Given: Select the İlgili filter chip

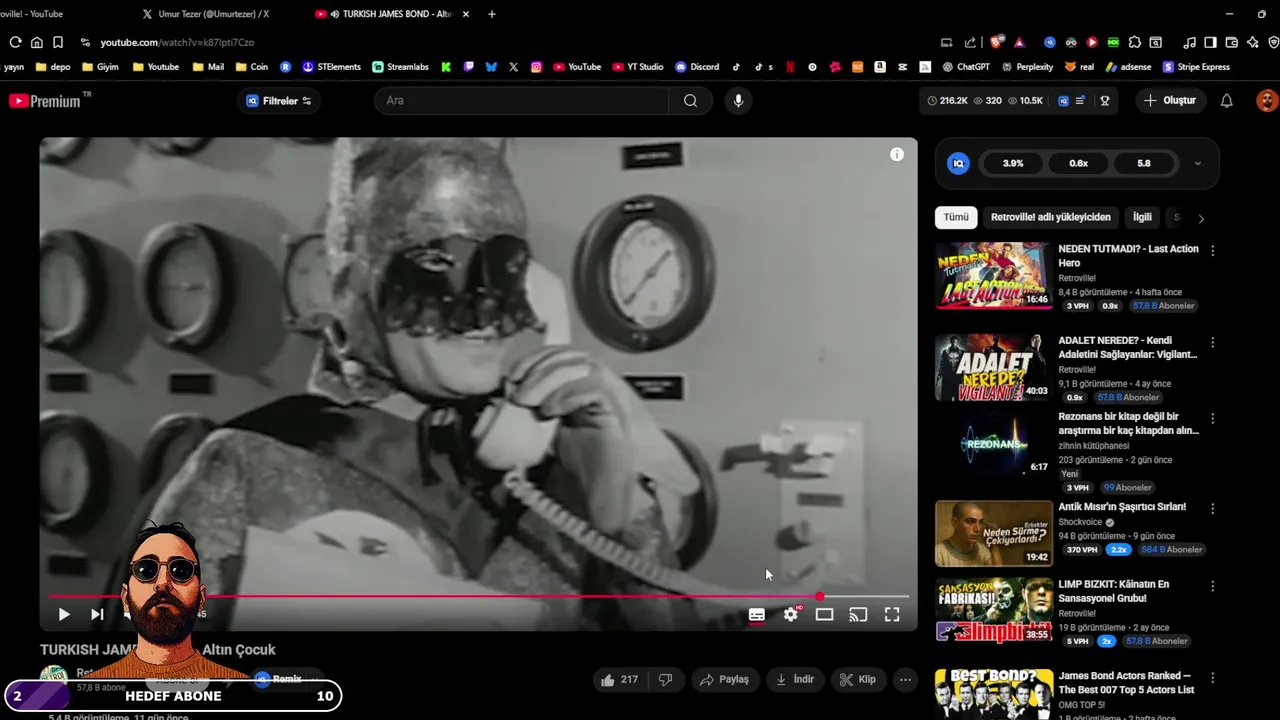Looking at the screenshot, I should pyautogui.click(x=1142, y=217).
